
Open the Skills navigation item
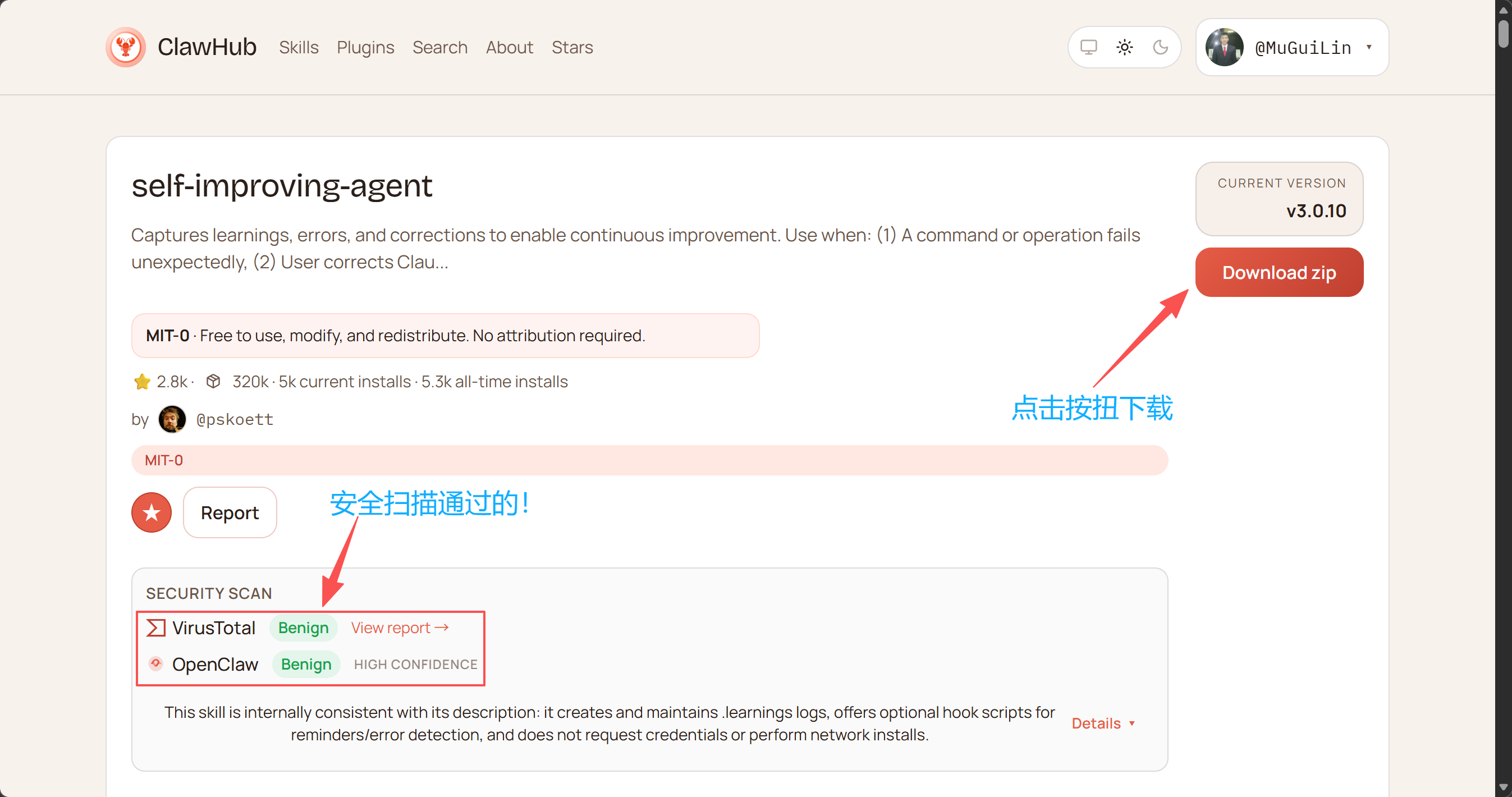click(x=298, y=47)
